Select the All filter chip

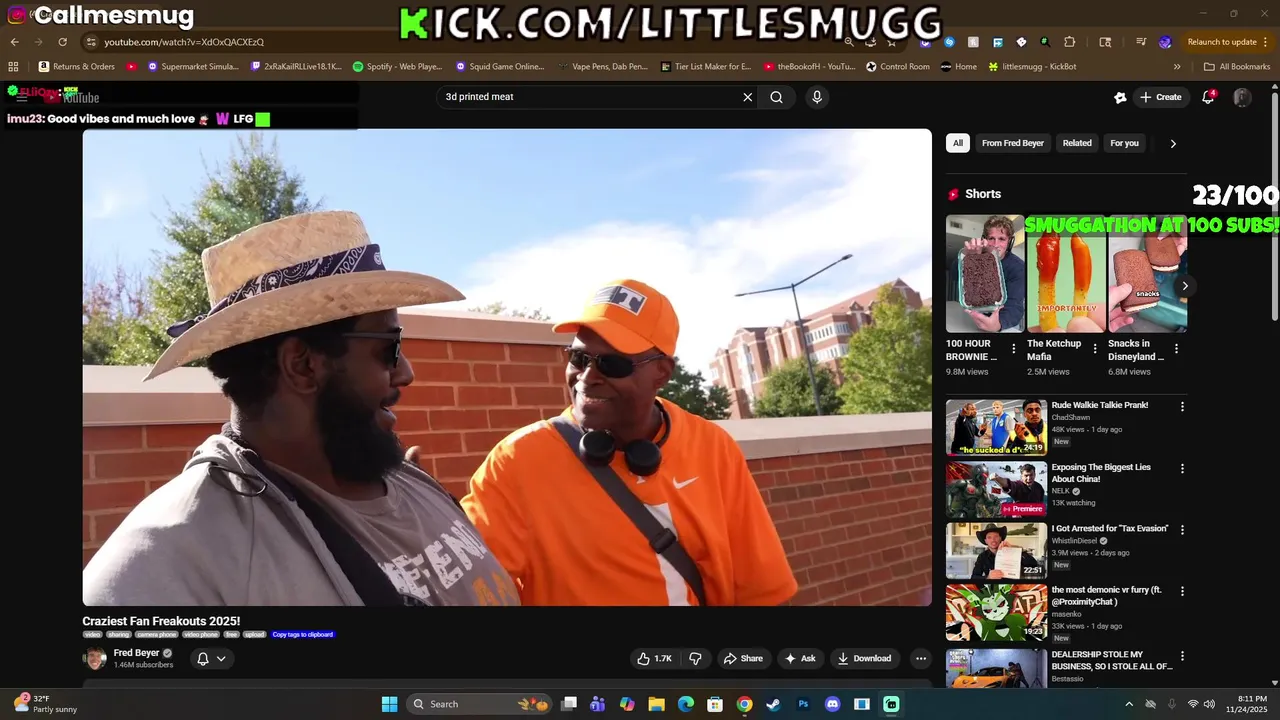coord(958,143)
